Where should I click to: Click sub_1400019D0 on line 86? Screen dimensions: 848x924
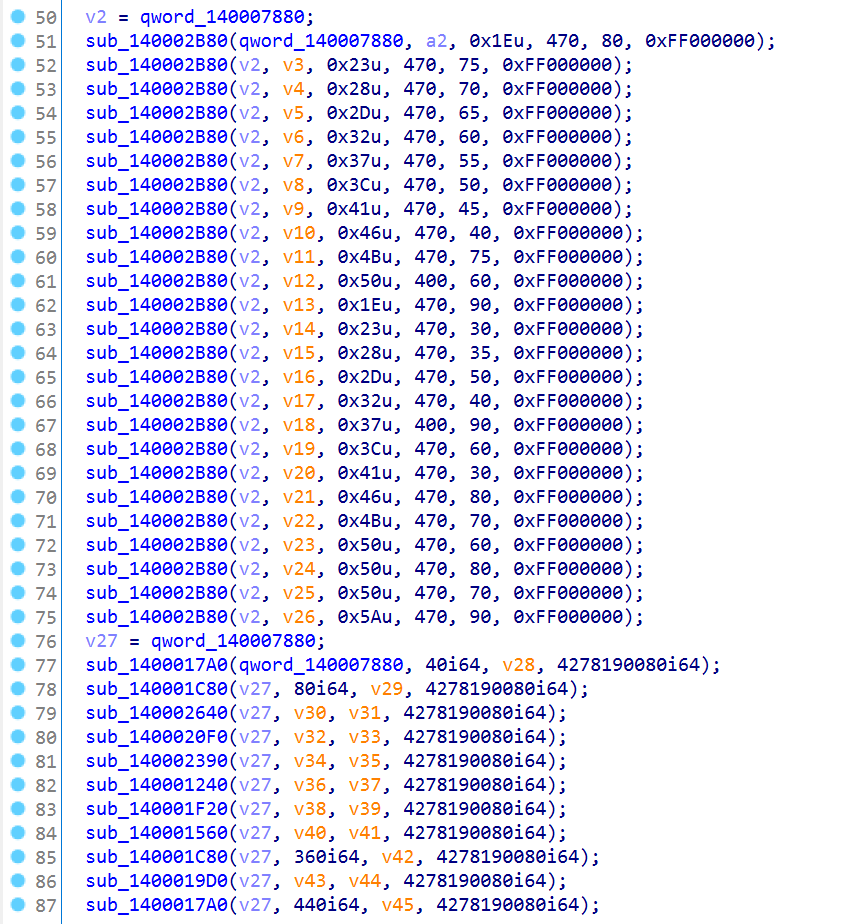pyautogui.click(x=157, y=881)
